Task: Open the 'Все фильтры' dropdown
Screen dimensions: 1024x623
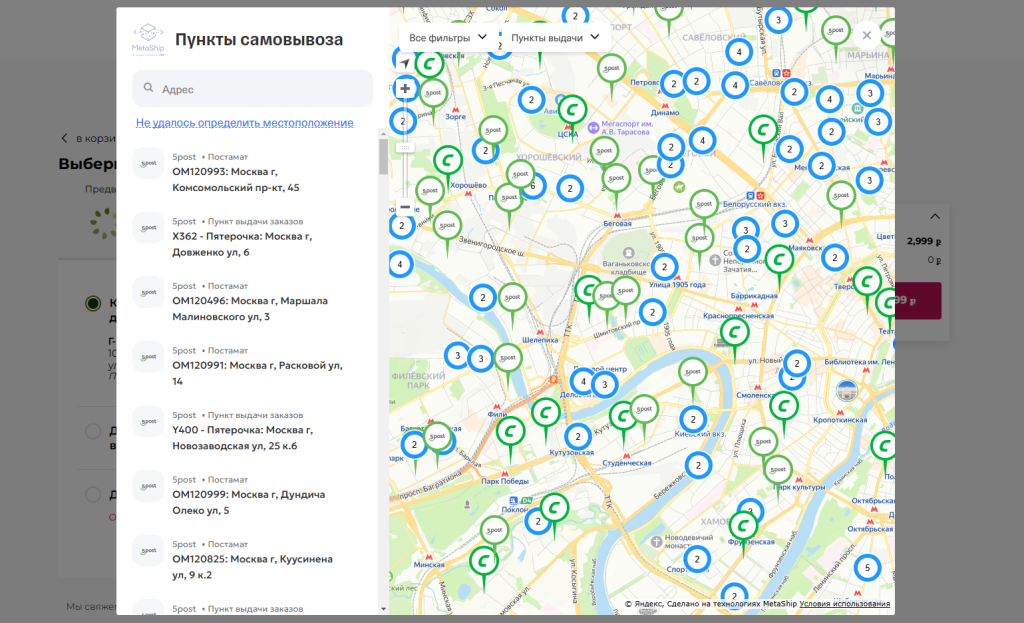Action: (448, 37)
